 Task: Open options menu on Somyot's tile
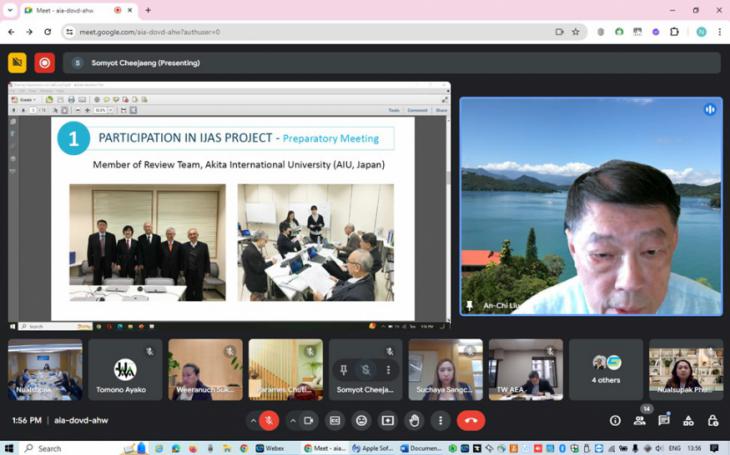coord(388,370)
